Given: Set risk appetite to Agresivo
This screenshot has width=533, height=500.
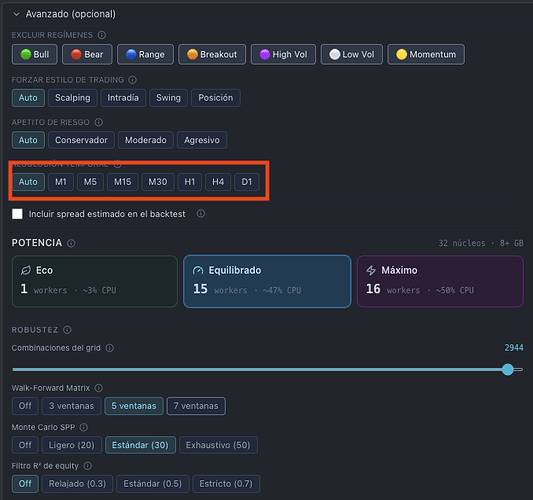Looking at the screenshot, I should point(202,140).
